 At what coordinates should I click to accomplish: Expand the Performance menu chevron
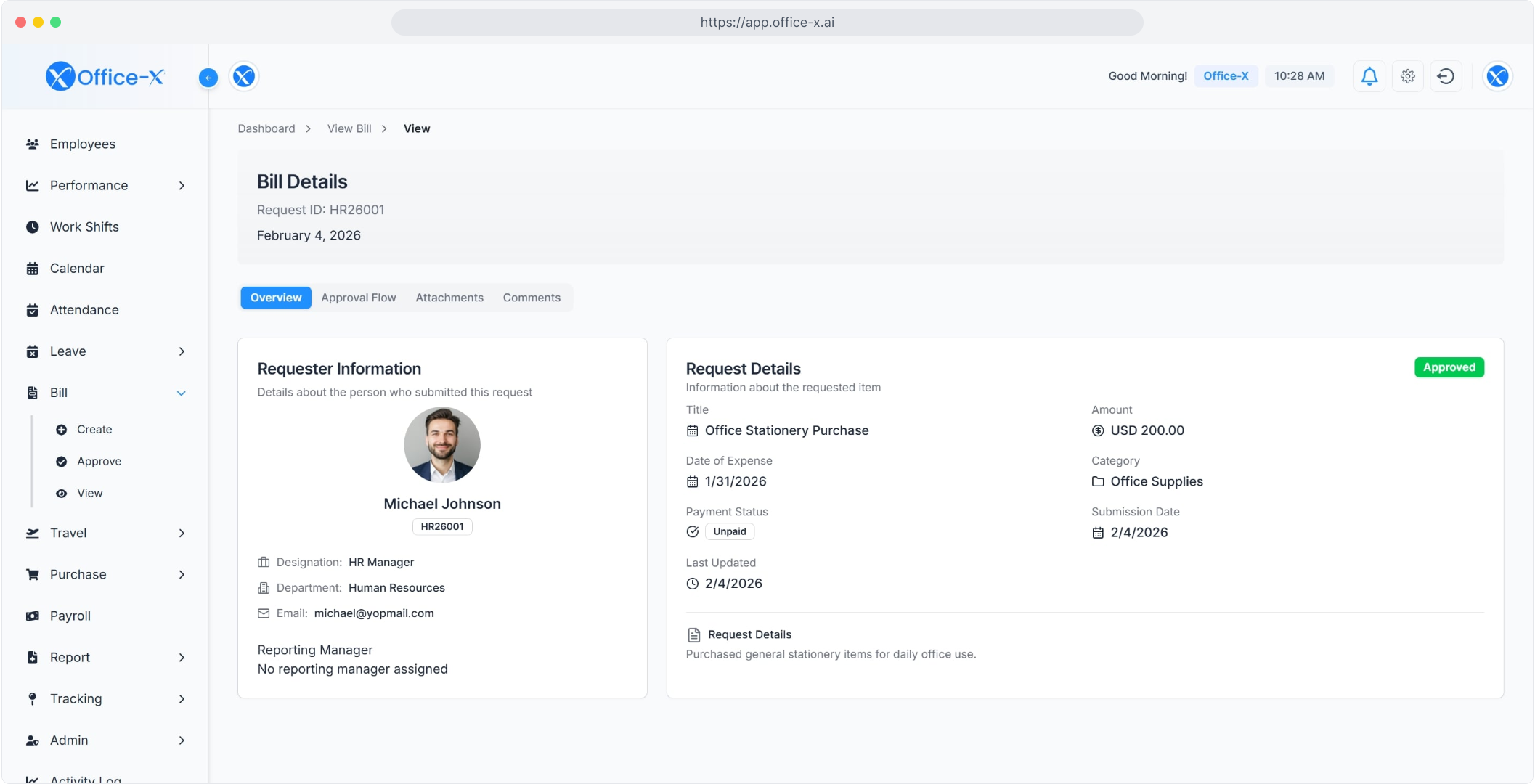click(x=181, y=185)
